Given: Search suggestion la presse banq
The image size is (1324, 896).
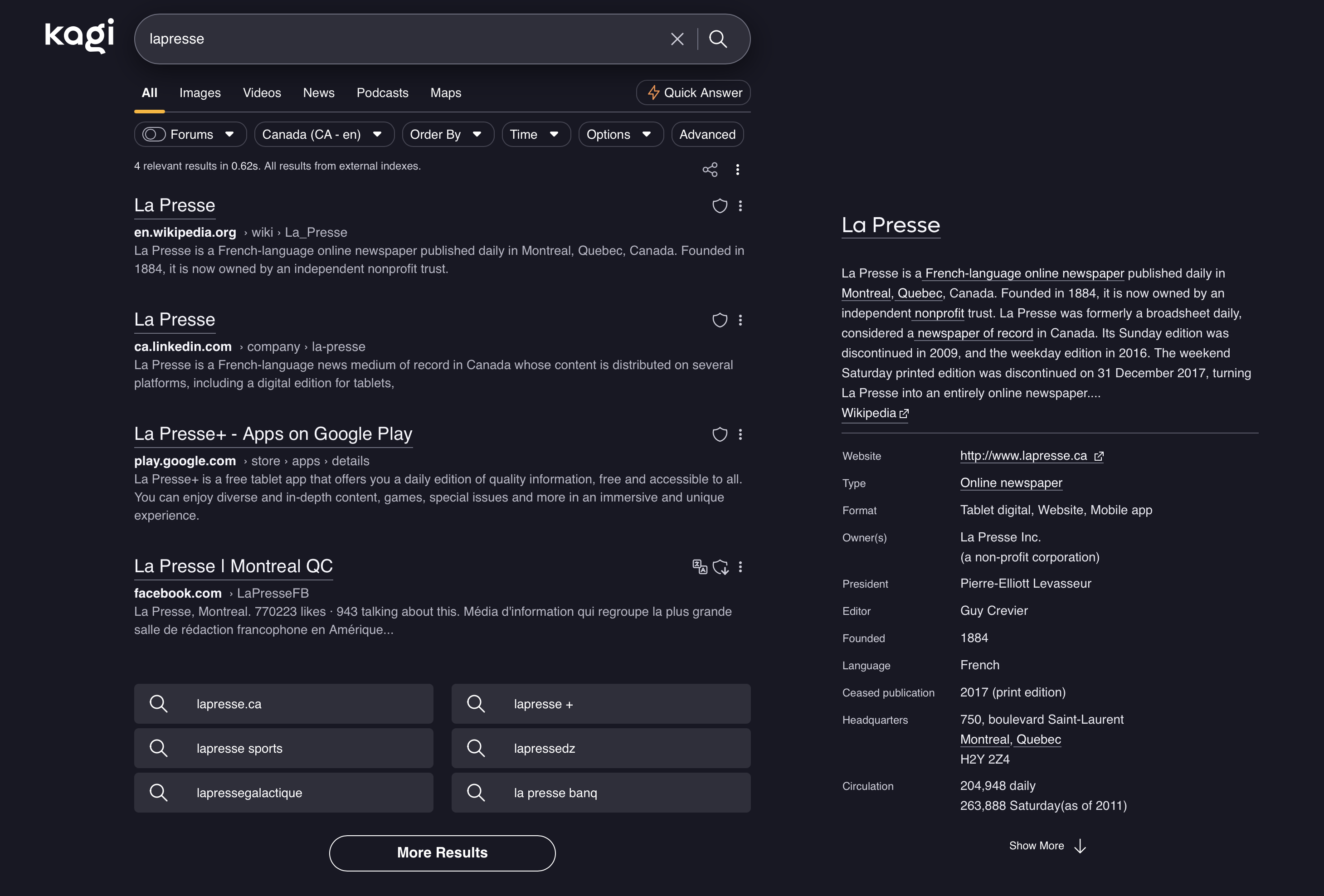Looking at the screenshot, I should pyautogui.click(x=601, y=793).
